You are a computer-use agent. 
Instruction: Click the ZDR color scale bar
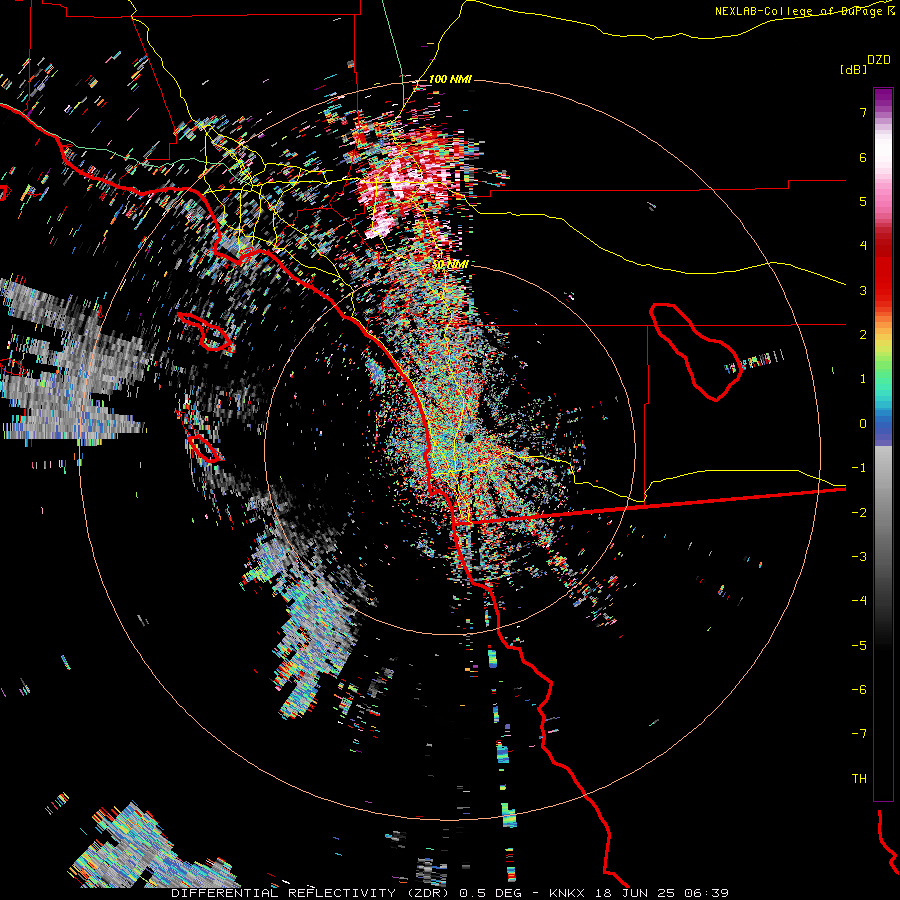pos(883,444)
